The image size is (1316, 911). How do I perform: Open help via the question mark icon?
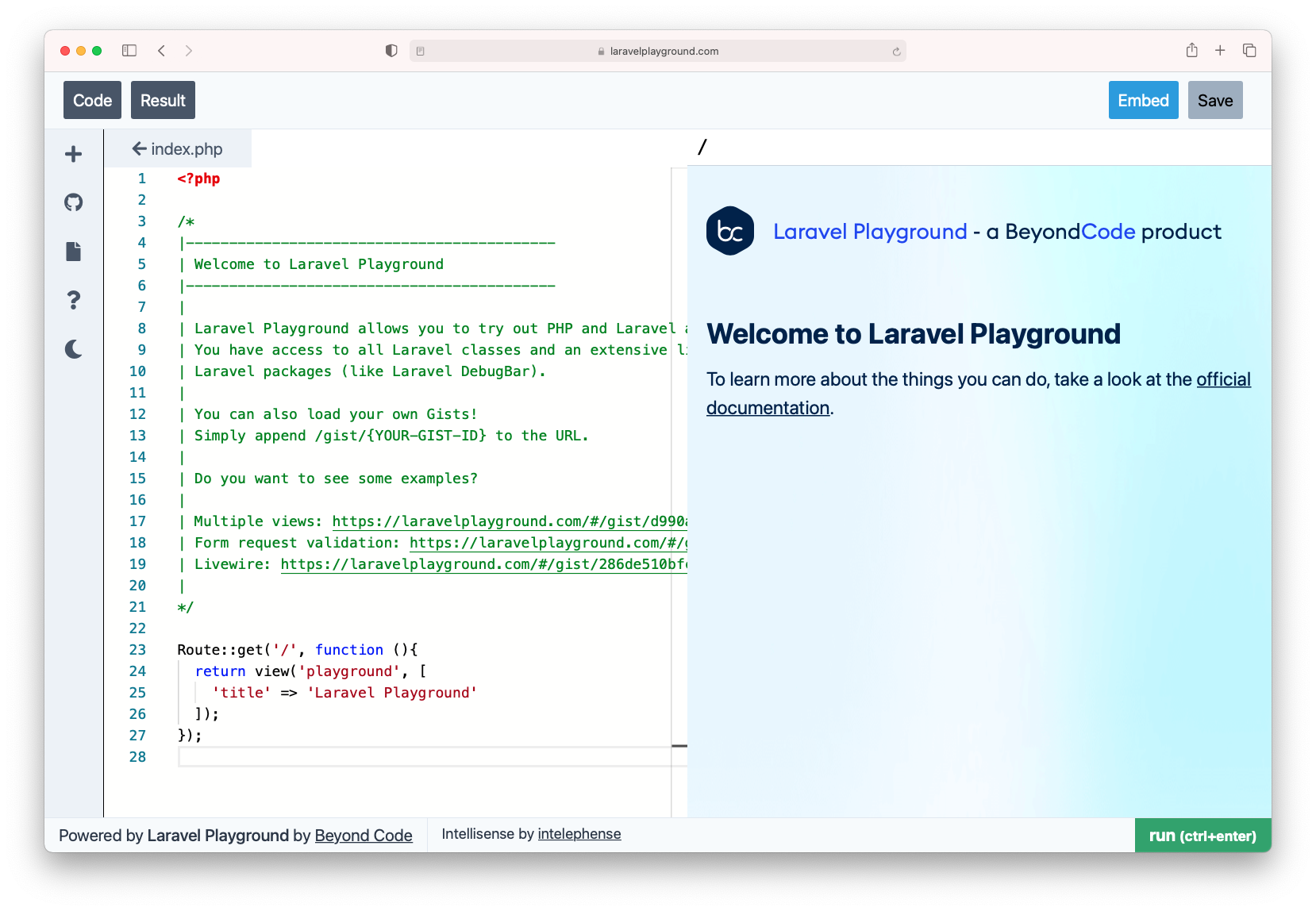tap(74, 300)
